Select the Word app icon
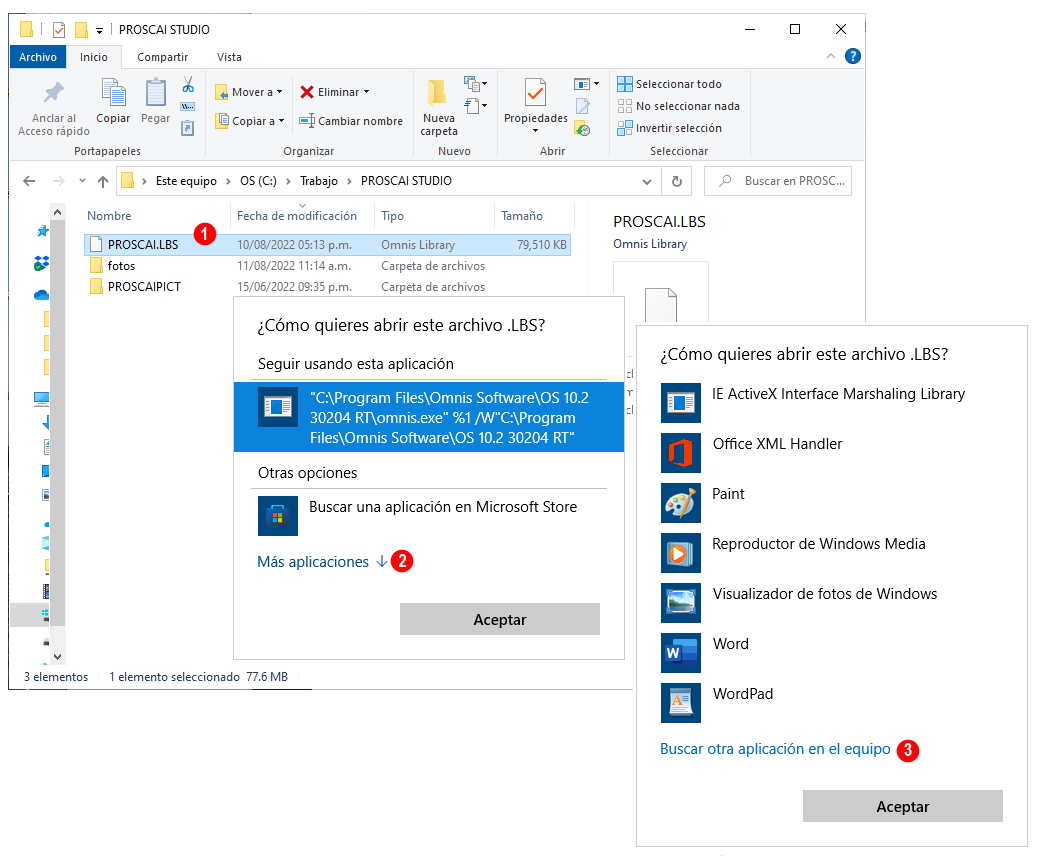Screen dimensions: 1046x856 (x=680, y=653)
